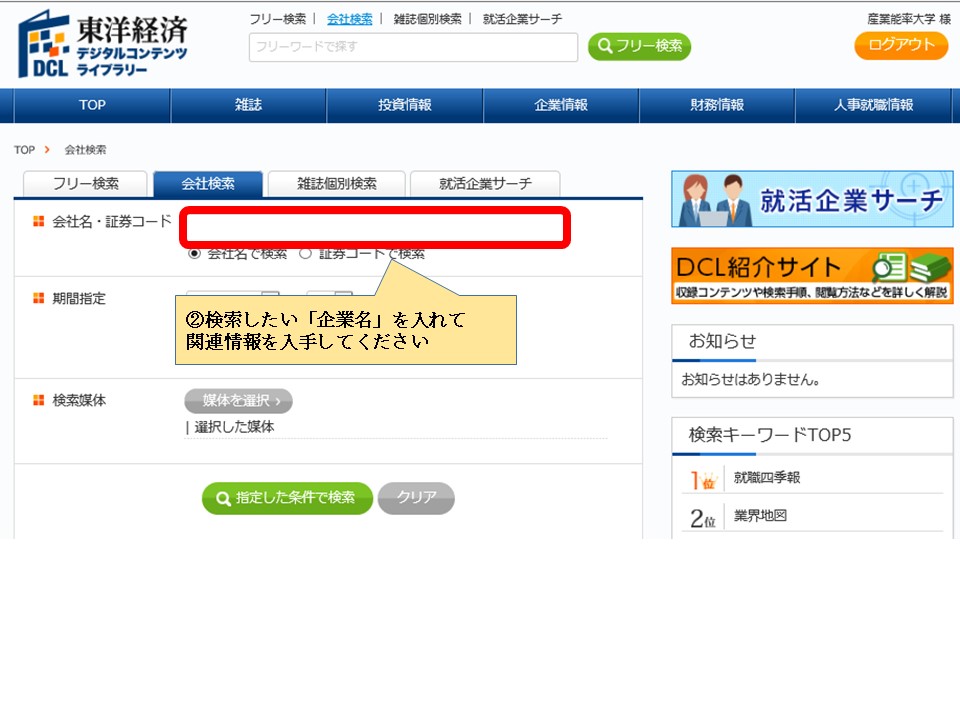Switch to the 就活企業サーチ tab
The height and width of the screenshot is (720, 960).
coord(485,184)
